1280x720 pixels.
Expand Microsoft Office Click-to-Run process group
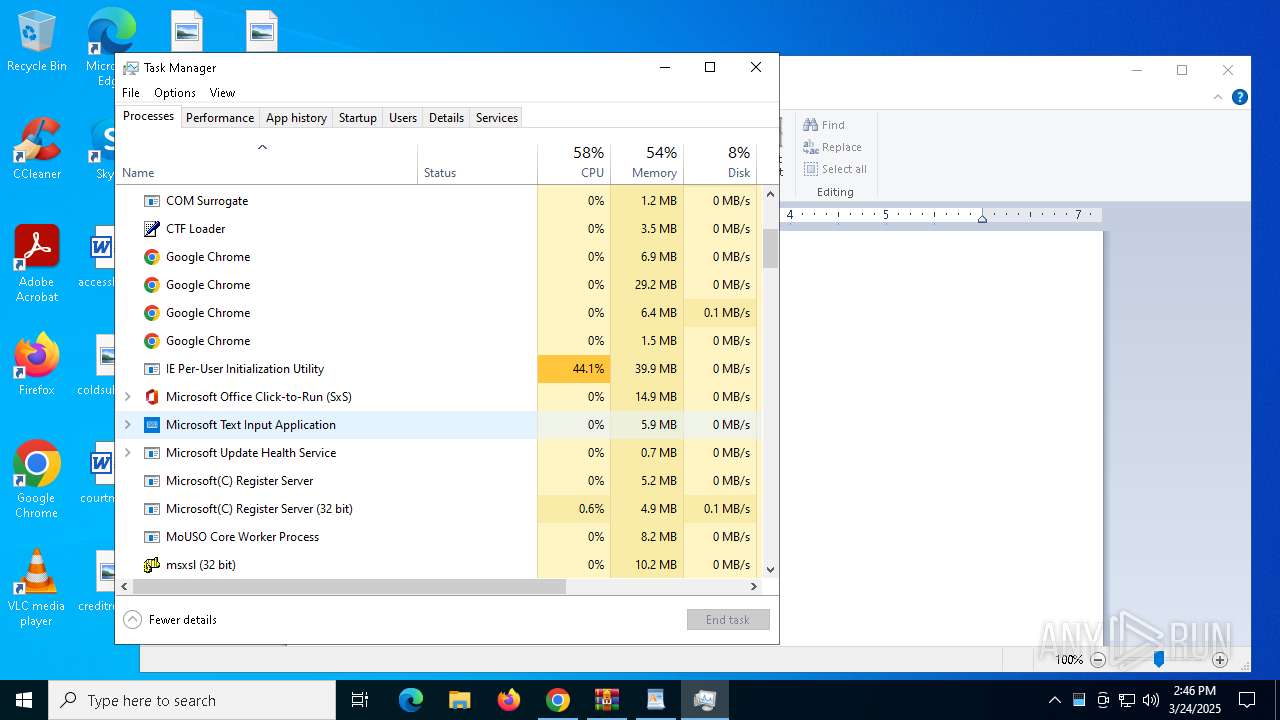click(x=127, y=397)
